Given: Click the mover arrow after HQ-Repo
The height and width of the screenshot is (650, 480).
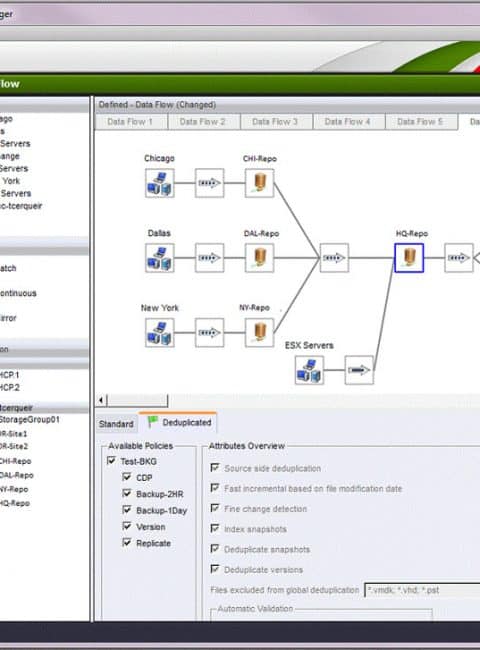Looking at the screenshot, I should coord(458,258).
